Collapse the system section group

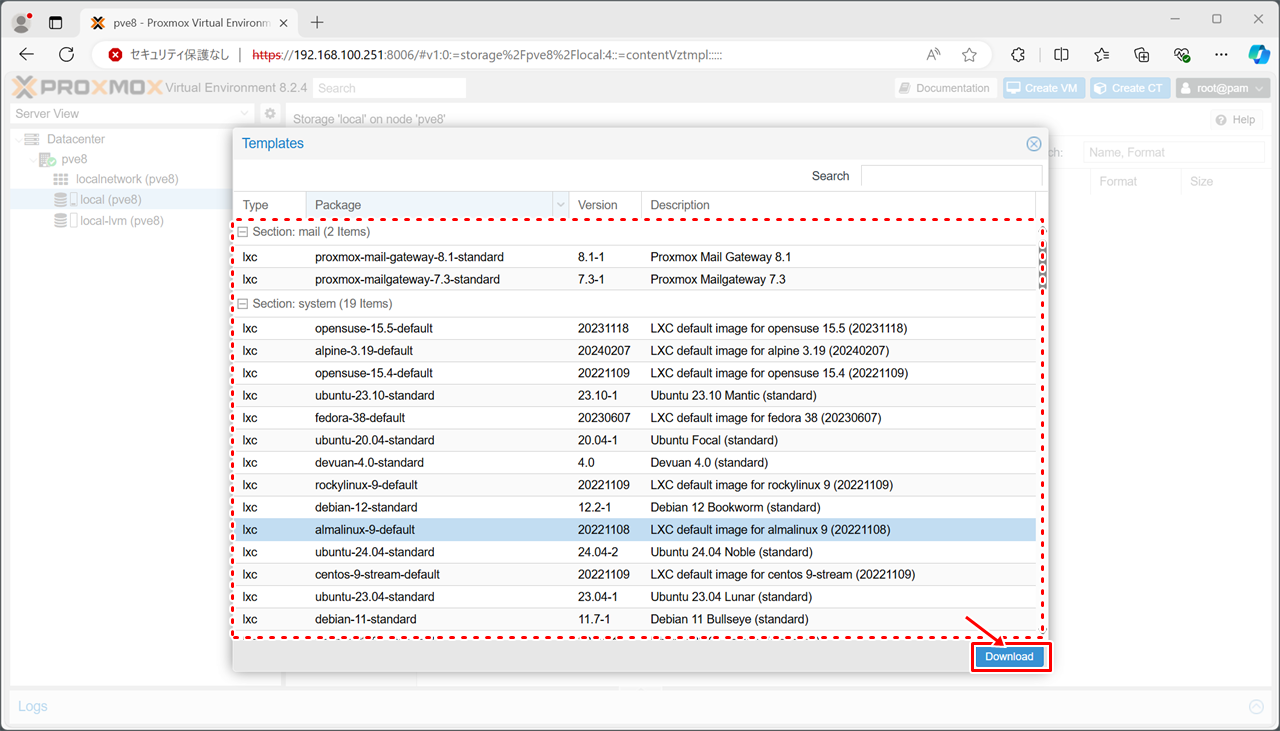(x=243, y=304)
